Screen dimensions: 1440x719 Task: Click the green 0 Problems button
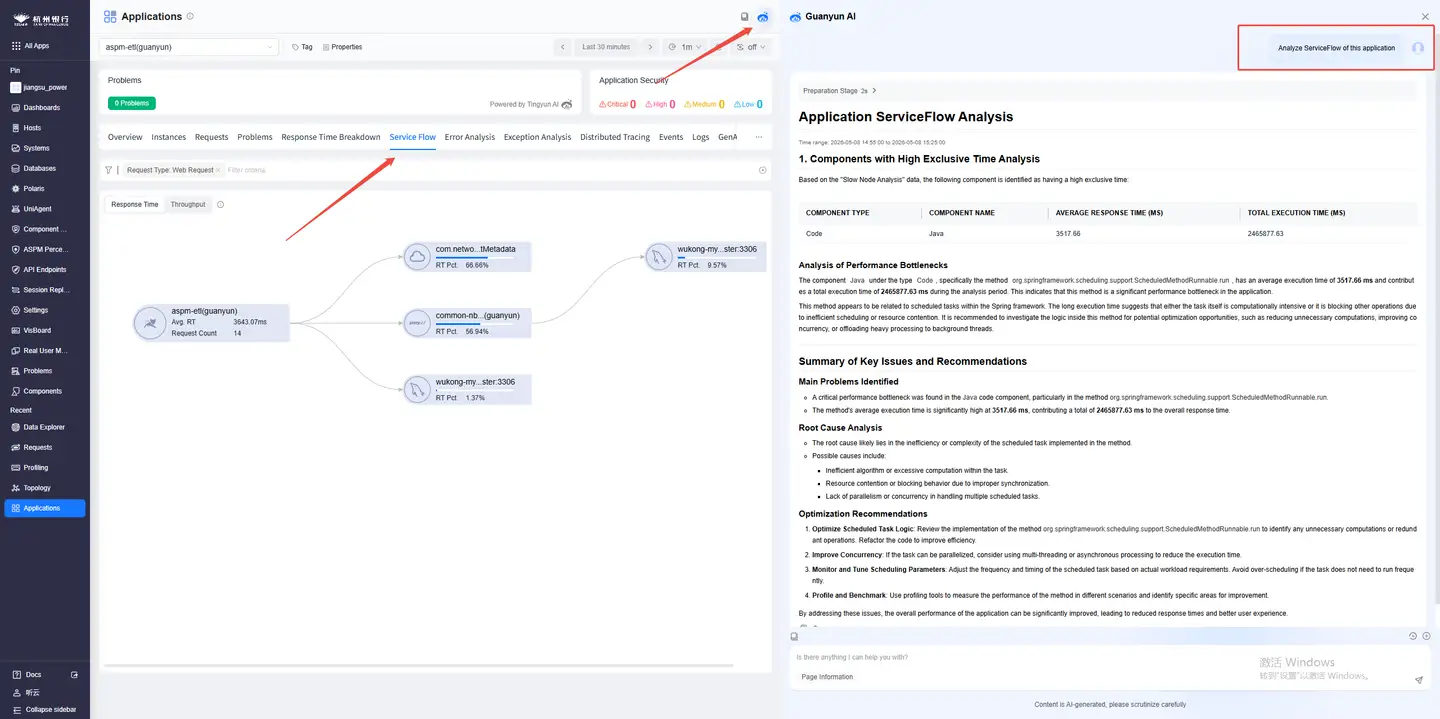132,103
